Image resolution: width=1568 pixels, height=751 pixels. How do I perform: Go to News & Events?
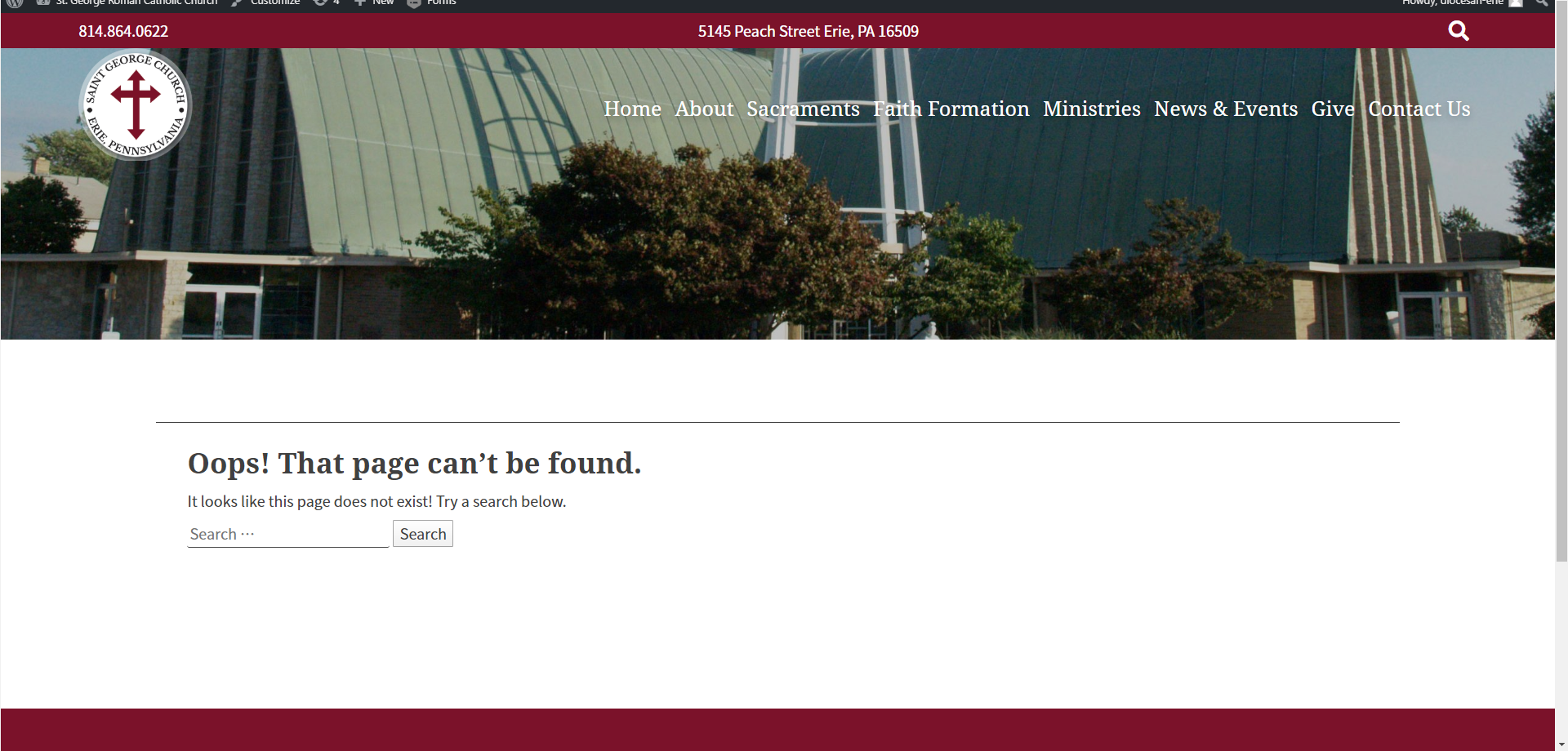pyautogui.click(x=1226, y=109)
